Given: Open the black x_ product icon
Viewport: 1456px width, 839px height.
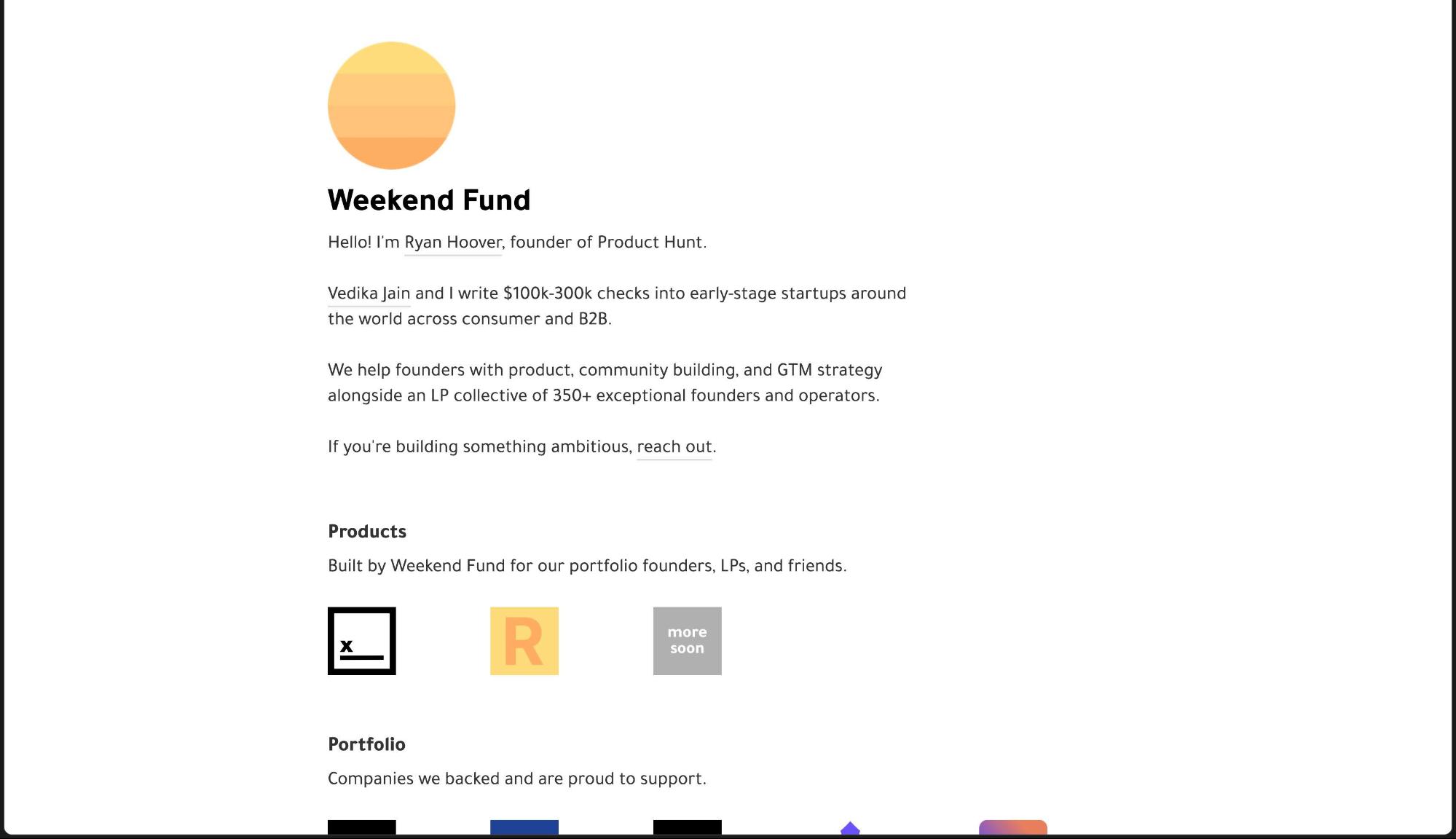Looking at the screenshot, I should (362, 641).
